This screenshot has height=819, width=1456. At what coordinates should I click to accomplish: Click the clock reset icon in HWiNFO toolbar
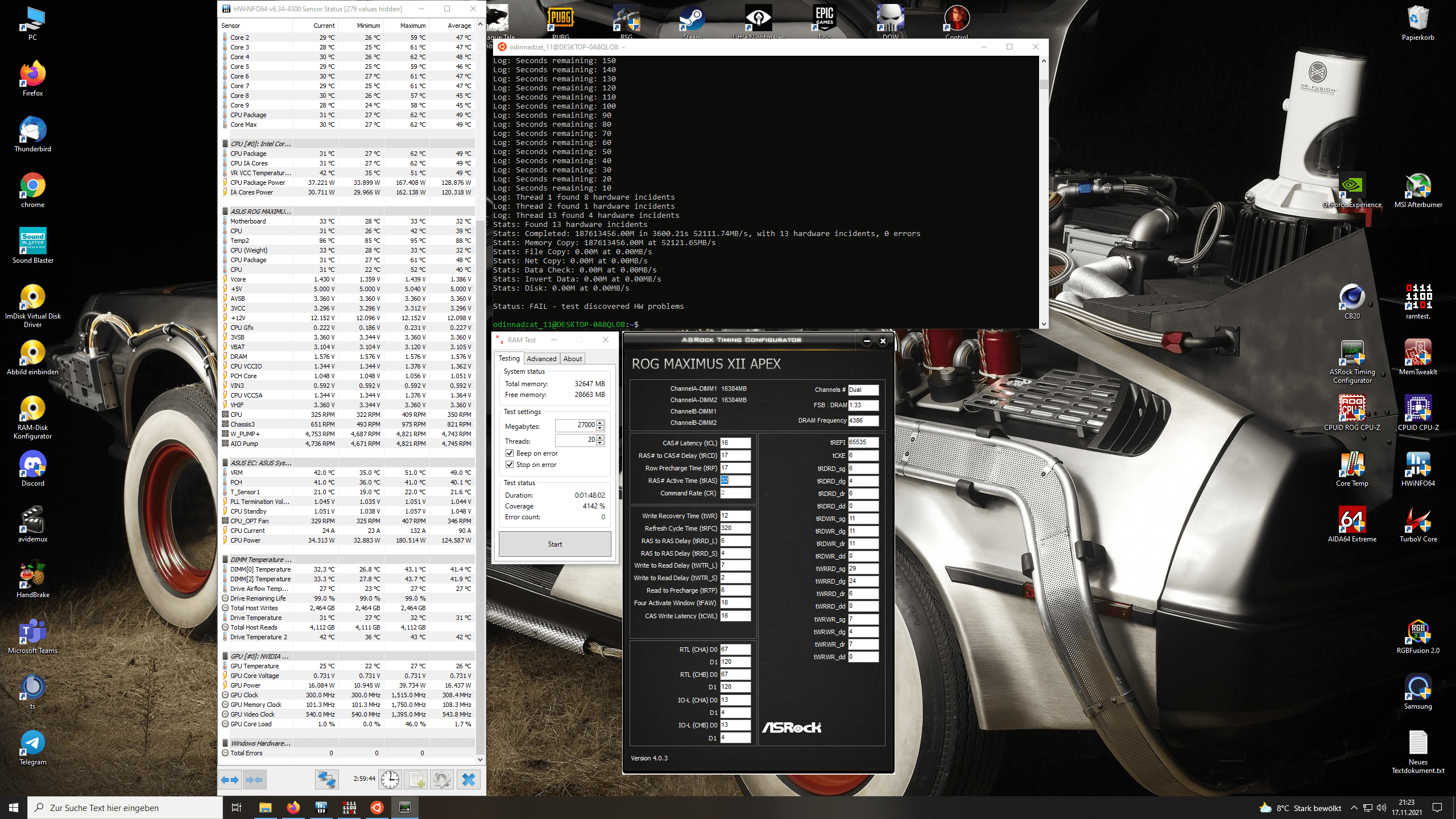[390, 780]
